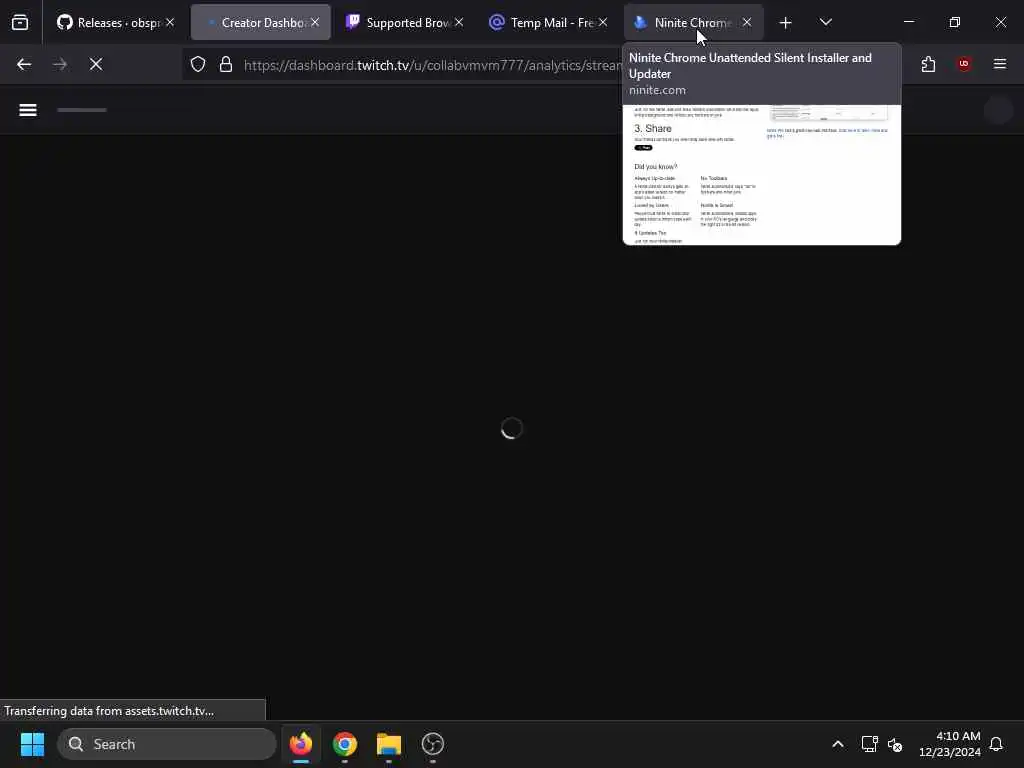Close the Ninite Chrome tab

point(747,22)
